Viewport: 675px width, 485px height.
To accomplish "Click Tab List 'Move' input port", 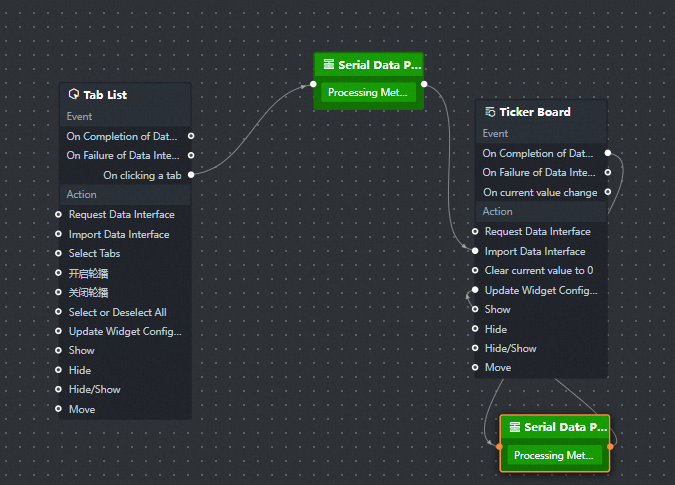I will (x=59, y=408).
